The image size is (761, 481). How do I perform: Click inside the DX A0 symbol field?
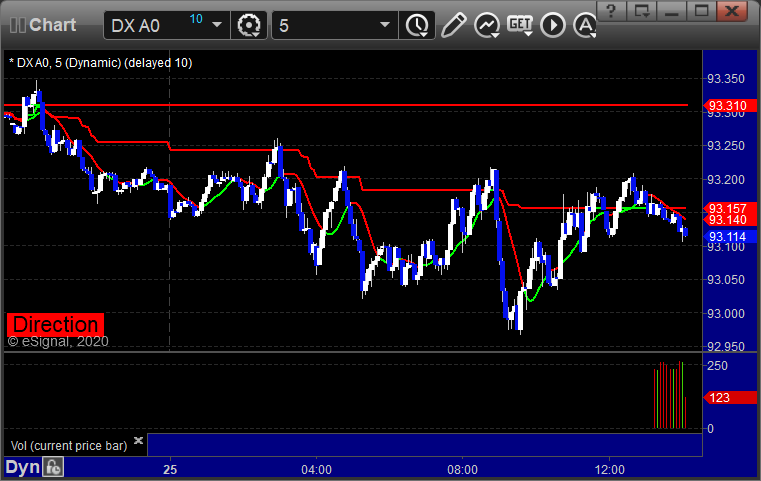click(x=155, y=25)
